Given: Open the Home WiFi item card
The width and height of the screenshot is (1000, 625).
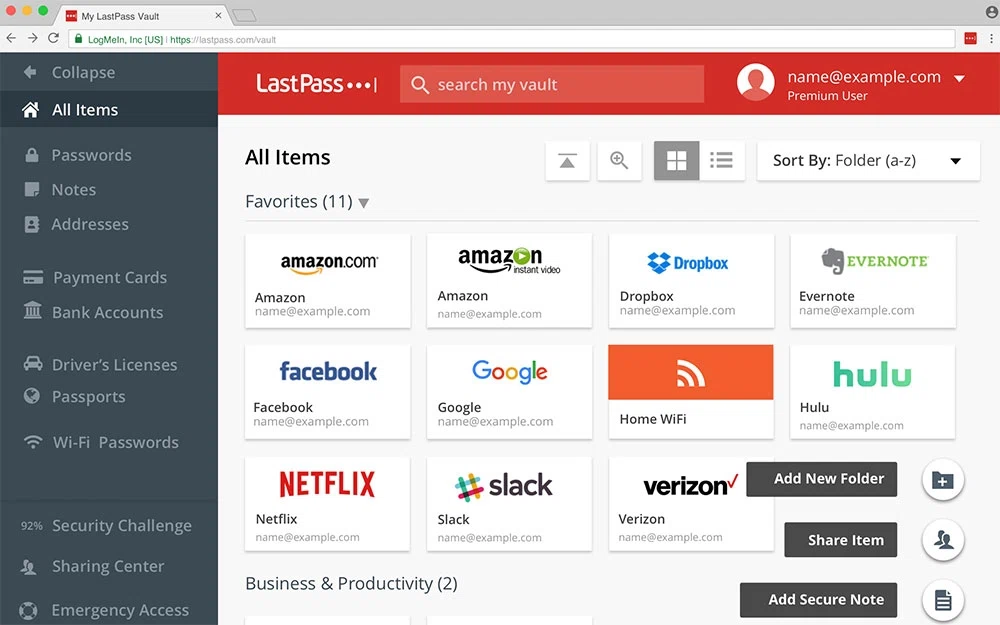Looking at the screenshot, I should coord(691,392).
